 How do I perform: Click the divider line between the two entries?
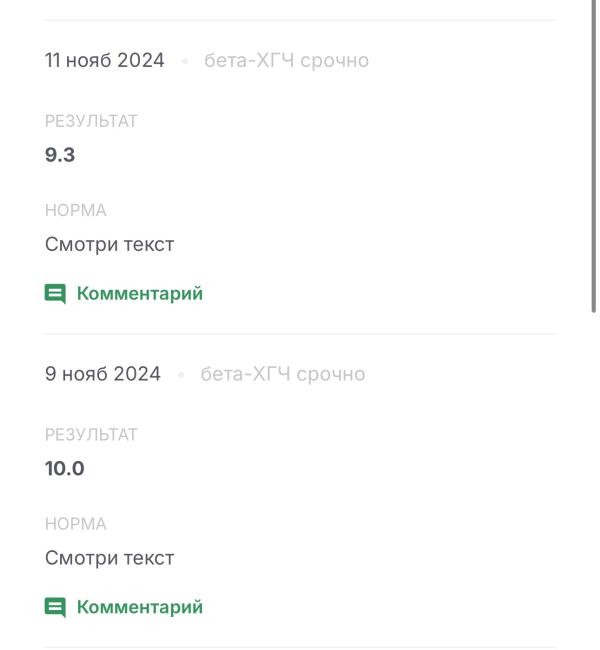300,334
